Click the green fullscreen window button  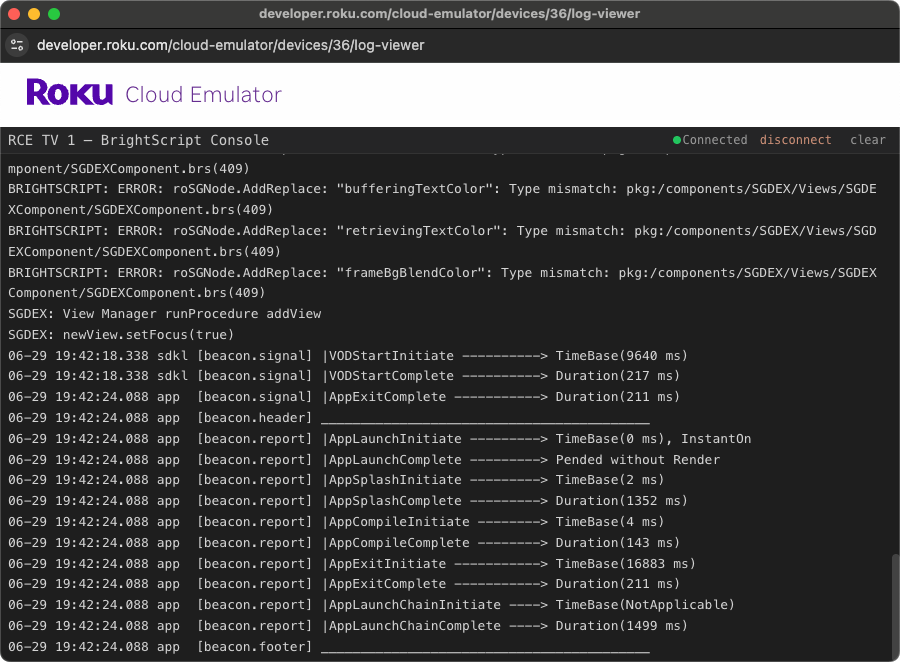pos(54,14)
